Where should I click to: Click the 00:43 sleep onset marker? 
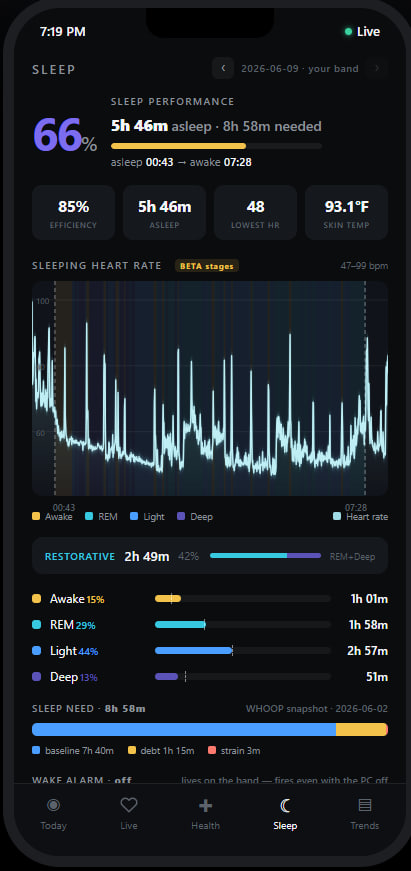coord(55,388)
